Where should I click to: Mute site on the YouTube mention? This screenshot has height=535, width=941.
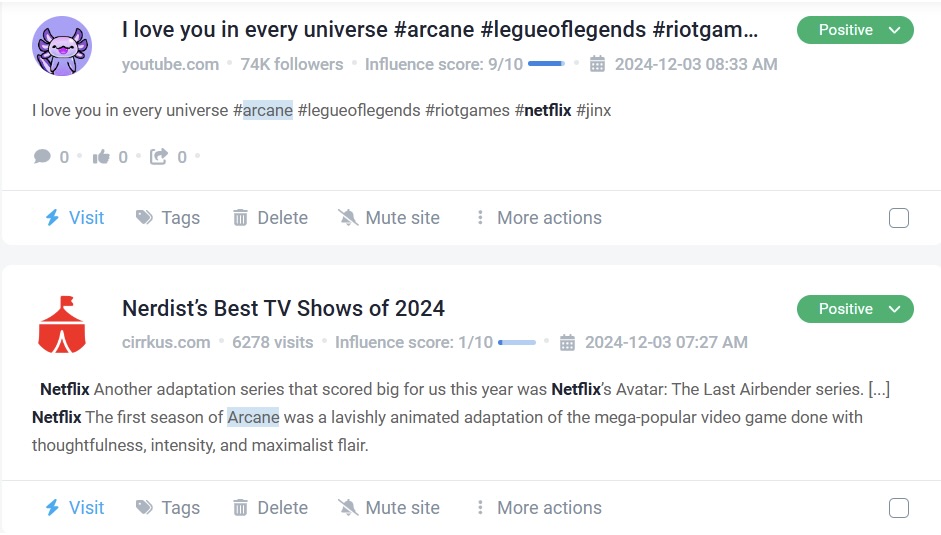(403, 217)
